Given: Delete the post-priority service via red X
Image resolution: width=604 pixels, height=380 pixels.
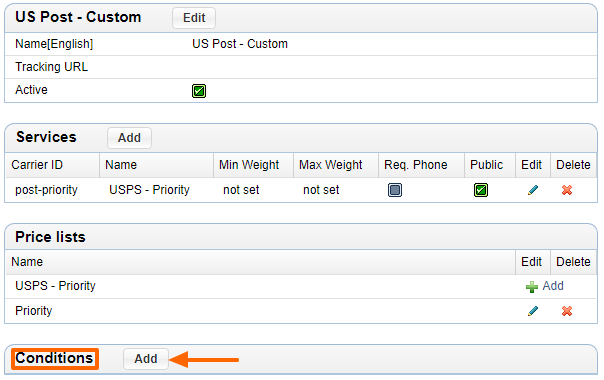Looking at the screenshot, I should click(x=567, y=190).
